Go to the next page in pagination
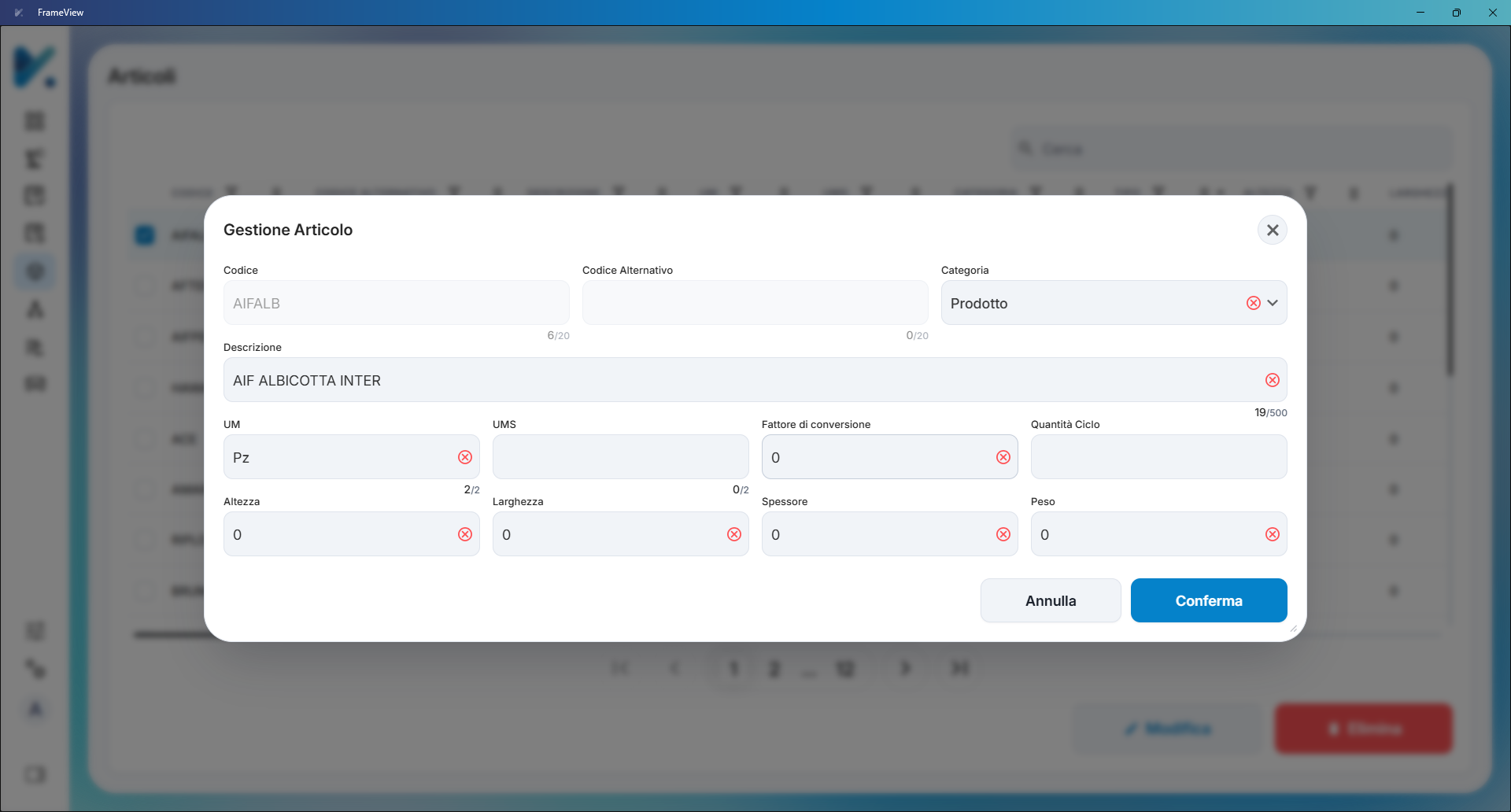 point(906,668)
